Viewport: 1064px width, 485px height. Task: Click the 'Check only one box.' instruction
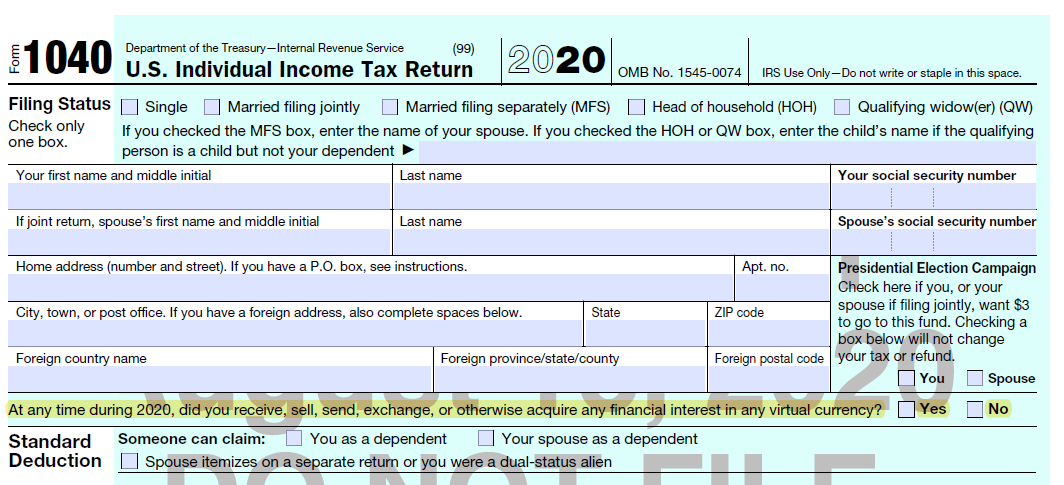pyautogui.click(x=47, y=134)
